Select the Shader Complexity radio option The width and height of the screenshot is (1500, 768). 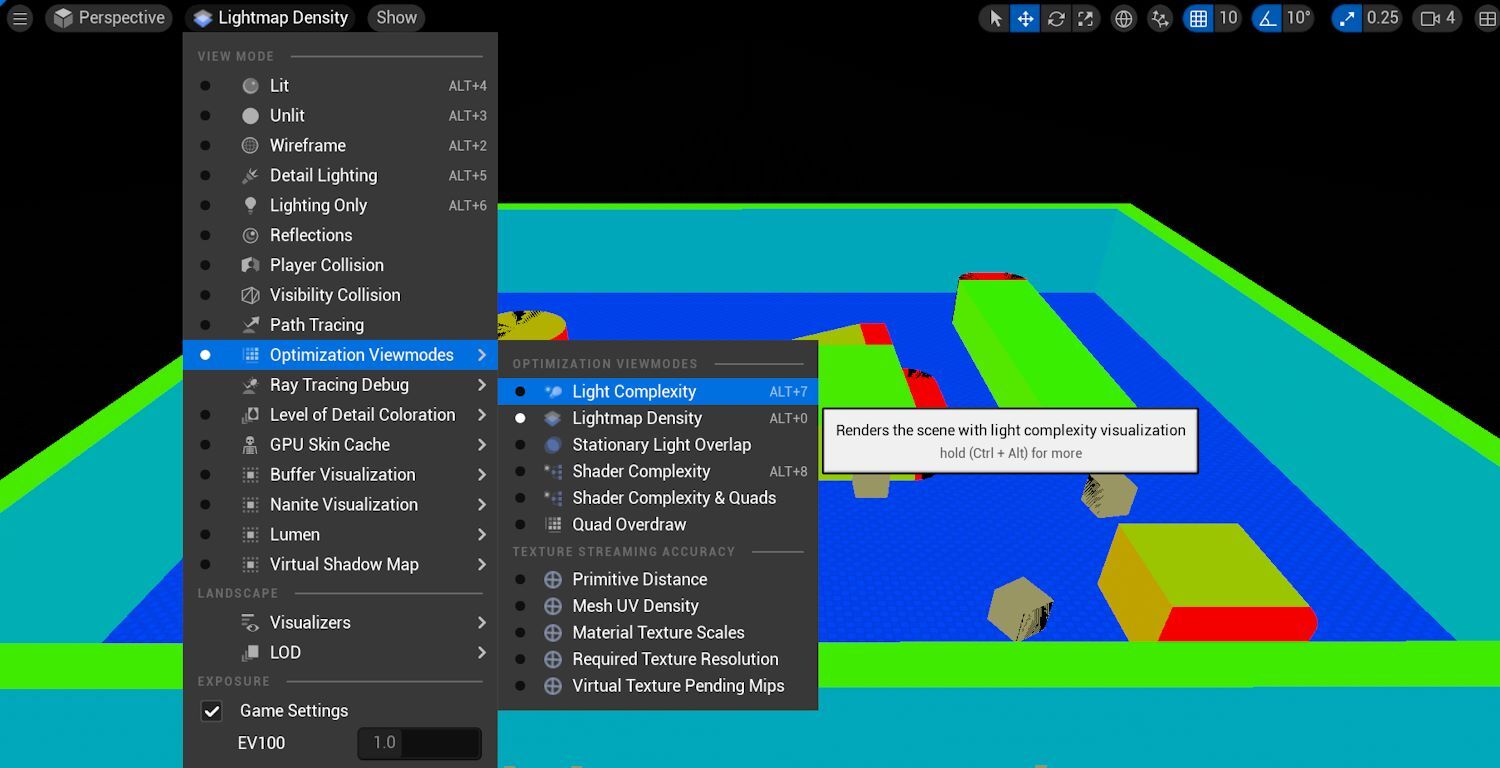tap(641, 471)
